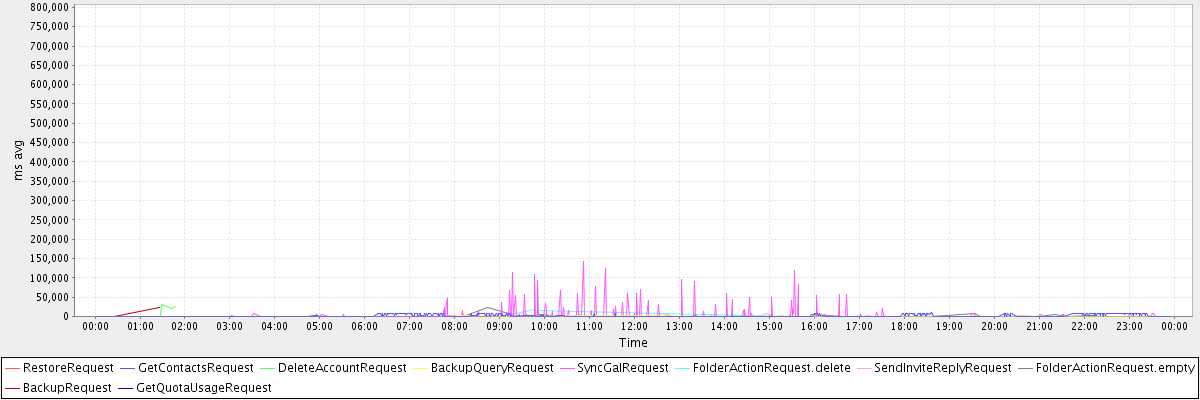
Task: Click the 11:00 tick on time axis
Action: pyautogui.click(x=589, y=326)
